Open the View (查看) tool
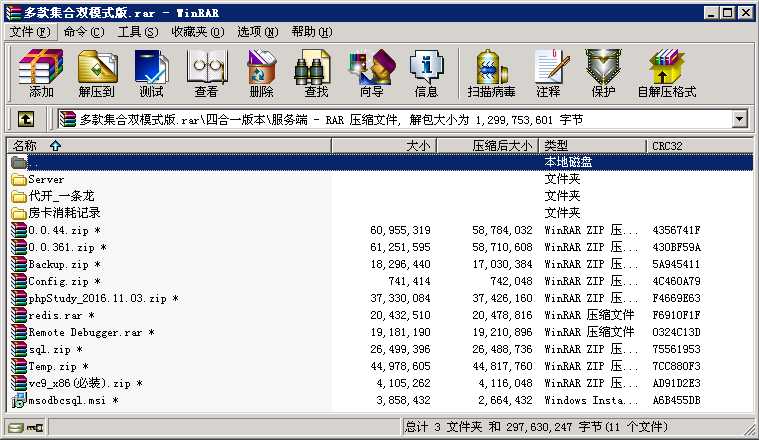The image size is (759, 440). pyautogui.click(x=207, y=73)
